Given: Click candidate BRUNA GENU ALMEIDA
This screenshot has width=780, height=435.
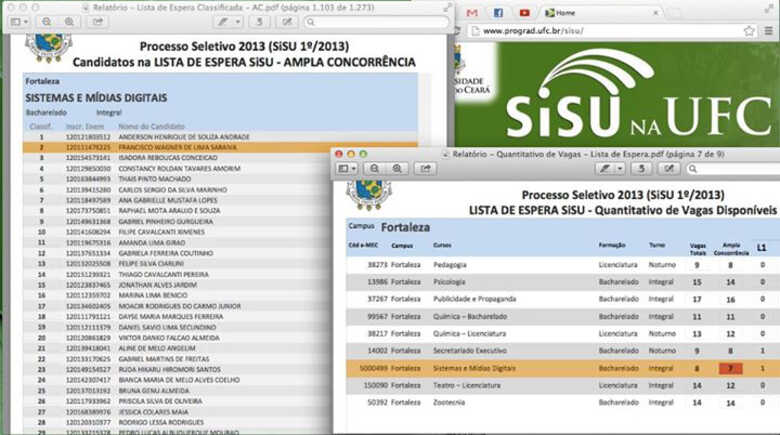Looking at the screenshot, I should pyautogui.click(x=153, y=391).
